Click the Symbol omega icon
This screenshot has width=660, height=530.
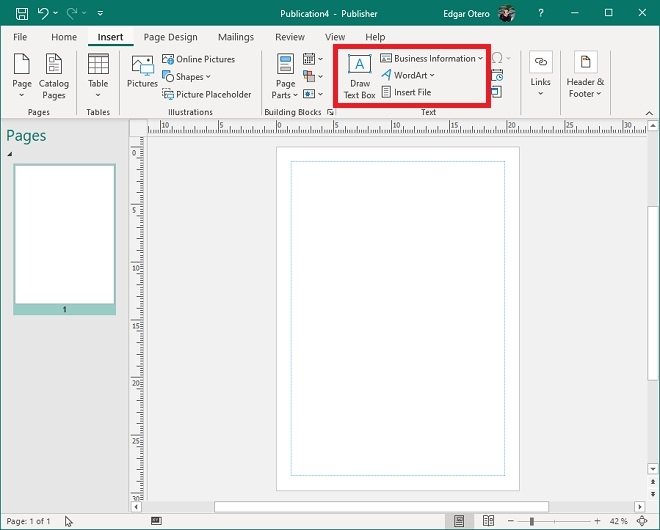(498, 58)
